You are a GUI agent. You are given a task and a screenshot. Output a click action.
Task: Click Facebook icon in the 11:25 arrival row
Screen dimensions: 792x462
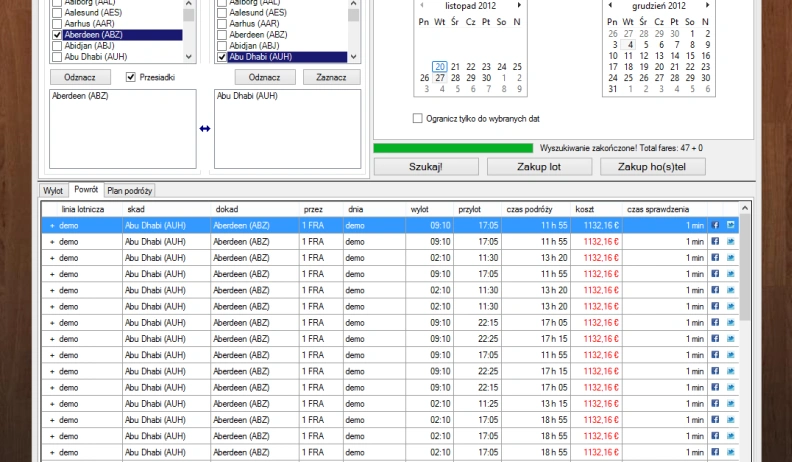[715, 403]
